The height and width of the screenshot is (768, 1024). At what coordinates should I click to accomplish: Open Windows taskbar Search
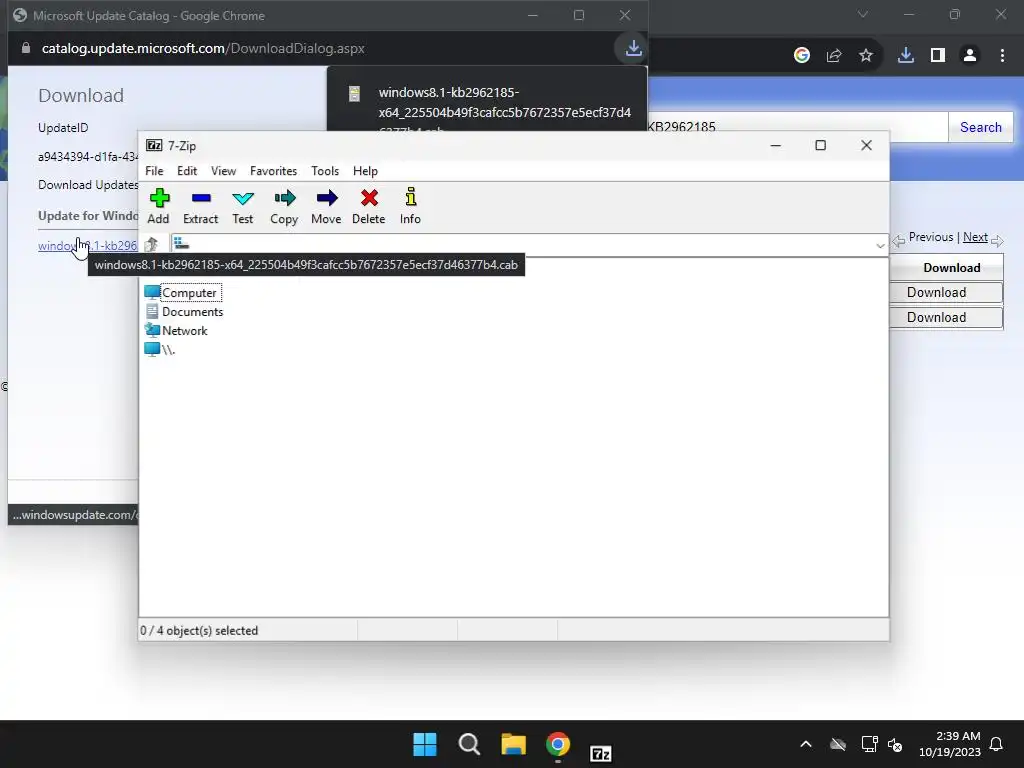tap(469, 744)
